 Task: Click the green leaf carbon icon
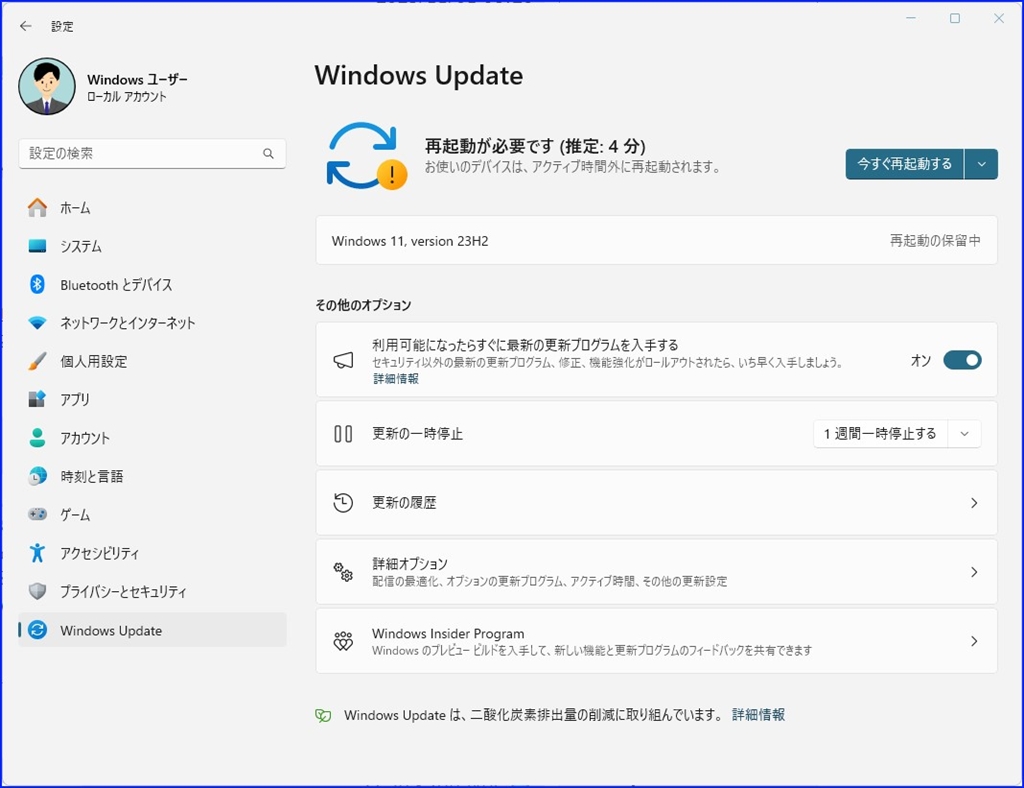[x=323, y=716]
